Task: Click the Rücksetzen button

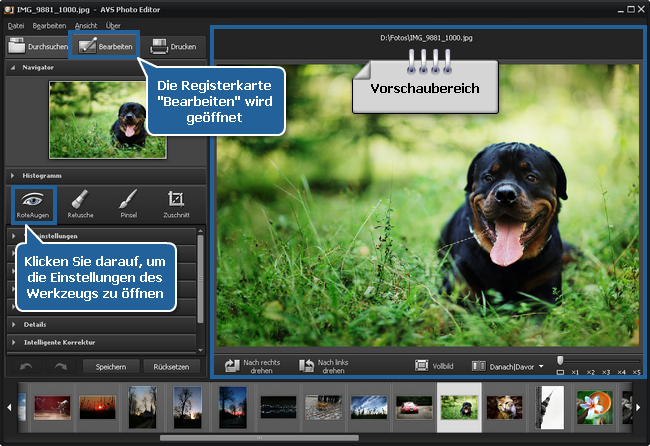Action: 170,366
